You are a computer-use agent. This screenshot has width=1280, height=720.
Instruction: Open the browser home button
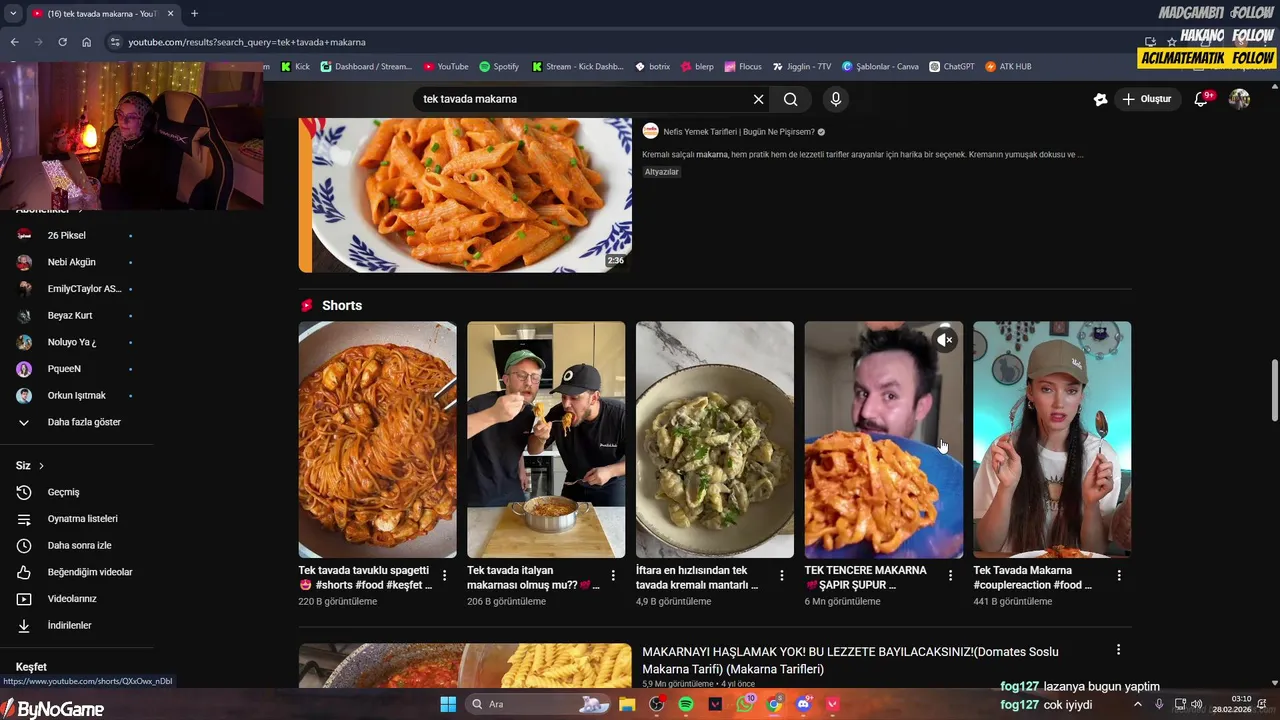(x=87, y=42)
